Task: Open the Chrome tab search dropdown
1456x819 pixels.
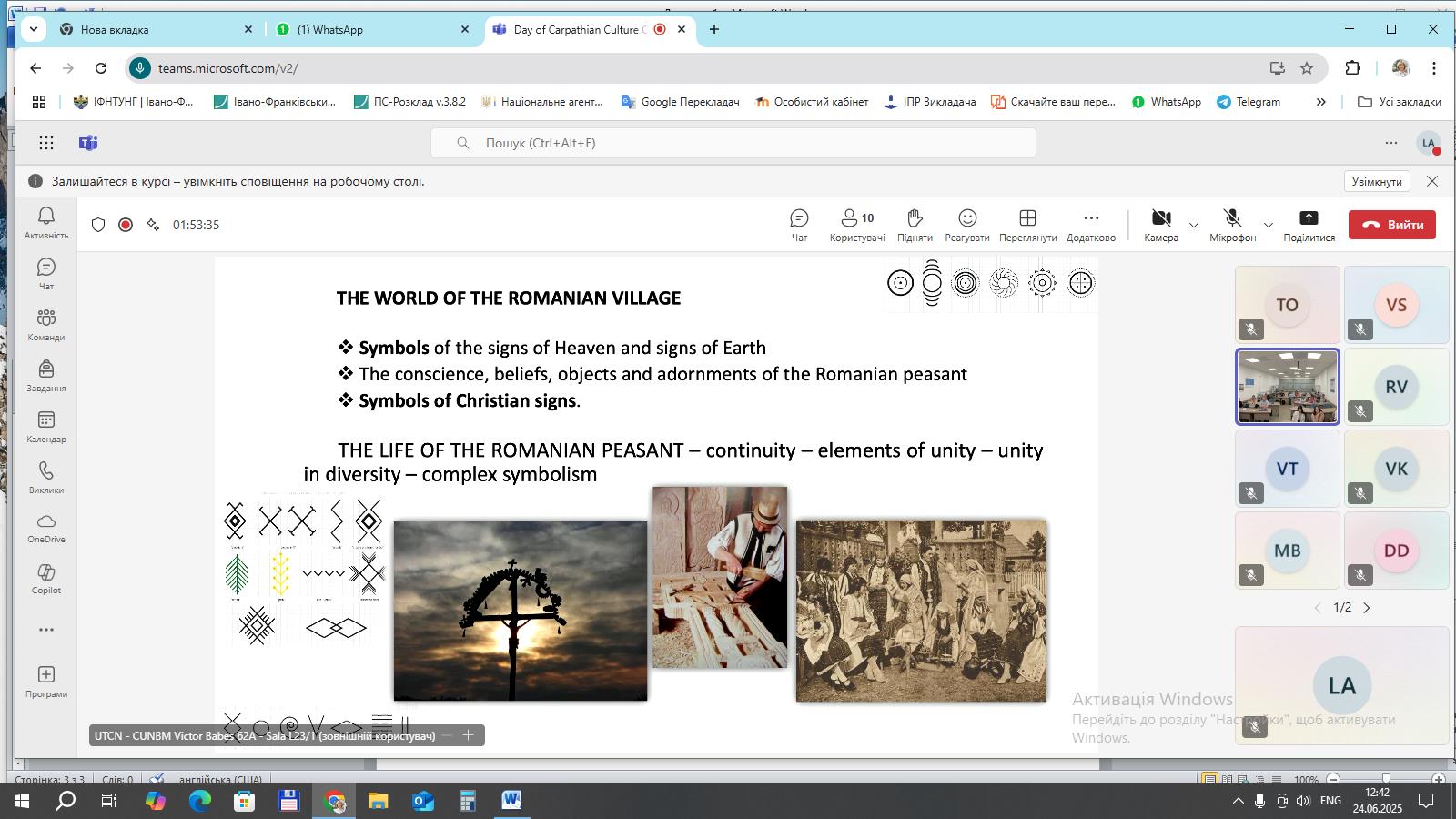Action: tap(34, 29)
